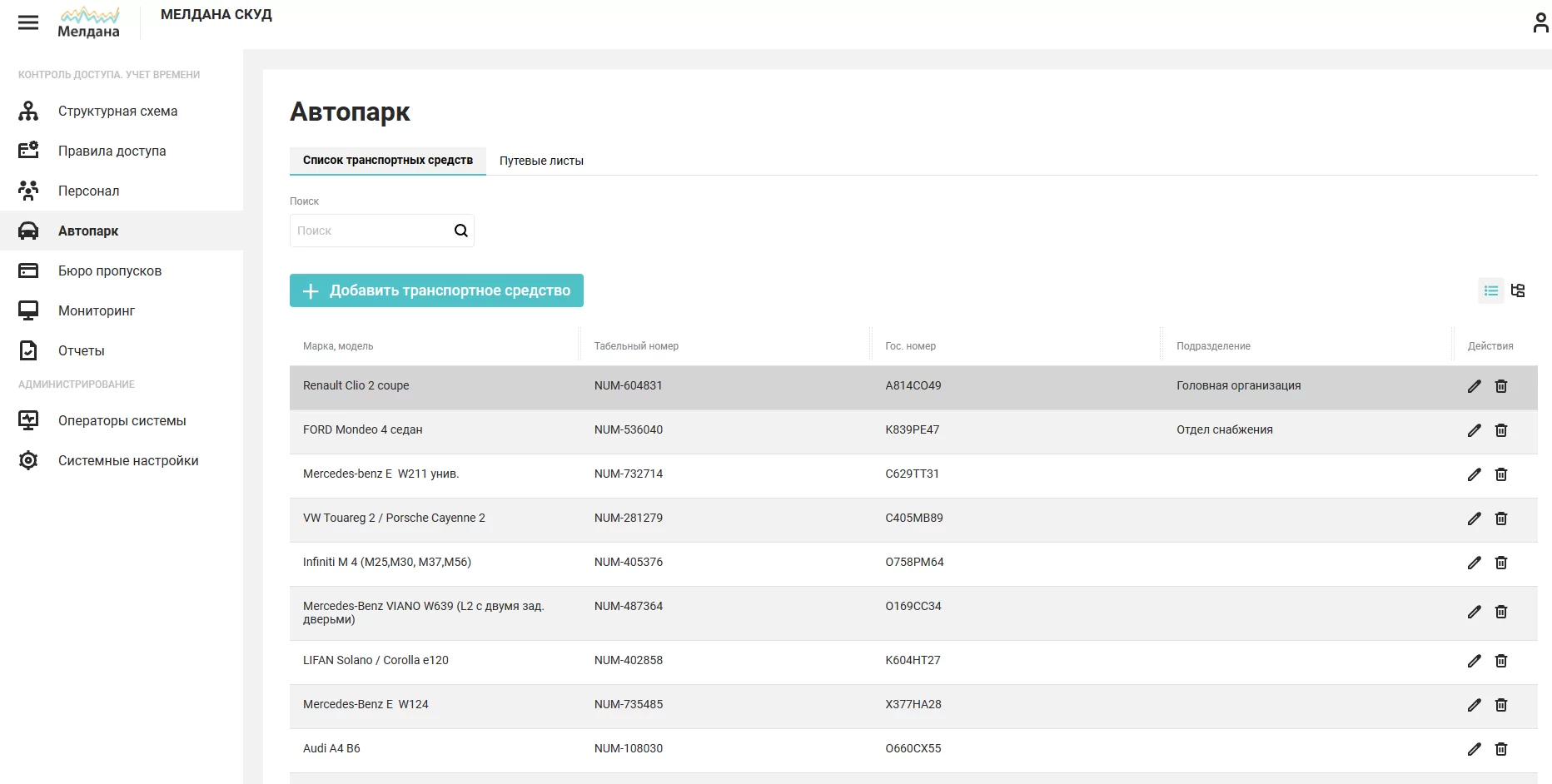1552x784 pixels.
Task: Click the Правила доступа sidebar icon
Action: pyautogui.click(x=28, y=151)
